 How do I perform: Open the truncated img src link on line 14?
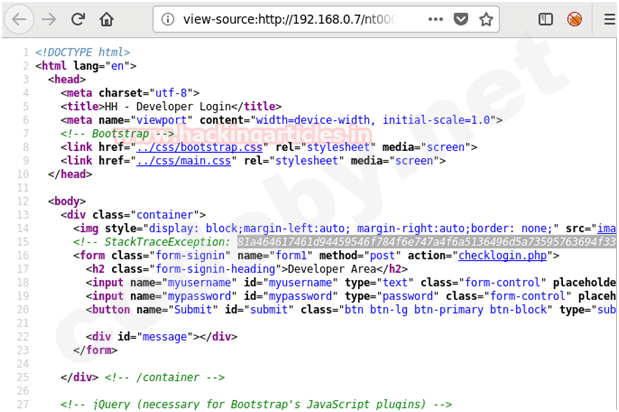coord(607,228)
